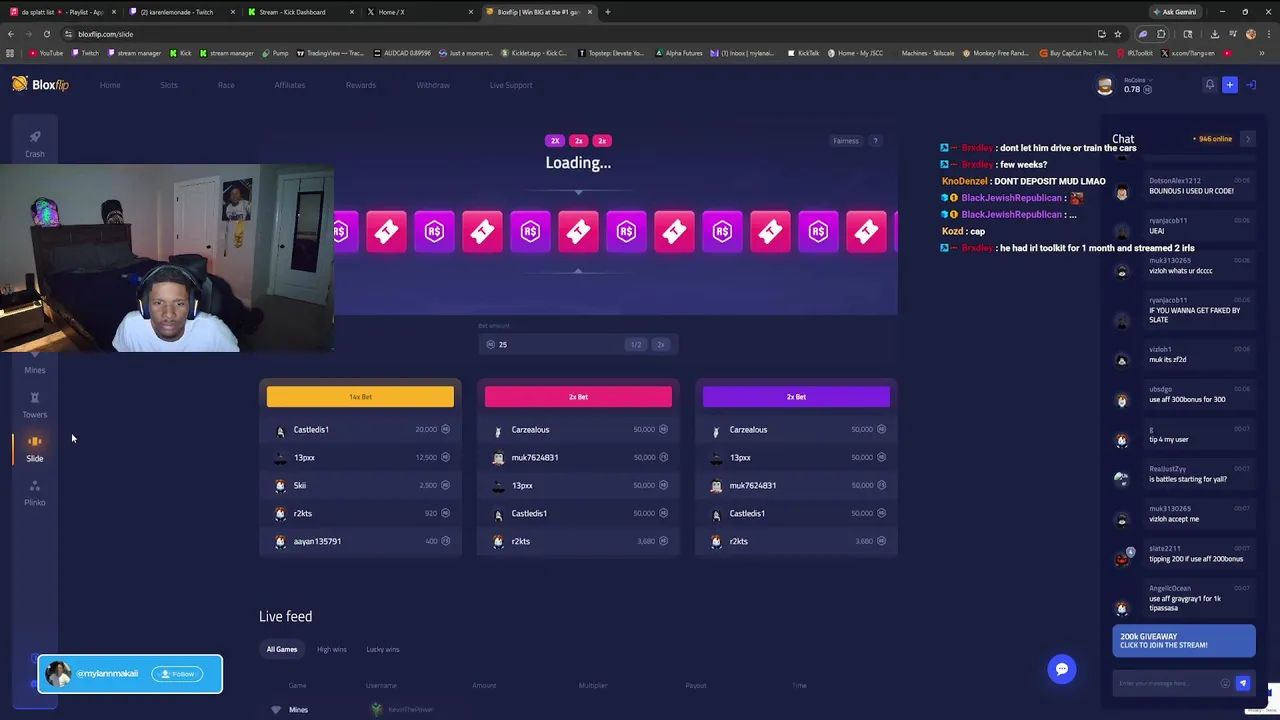Image resolution: width=1280 pixels, height=720 pixels.
Task: Click the 946 online counter in chat
Action: (1212, 139)
